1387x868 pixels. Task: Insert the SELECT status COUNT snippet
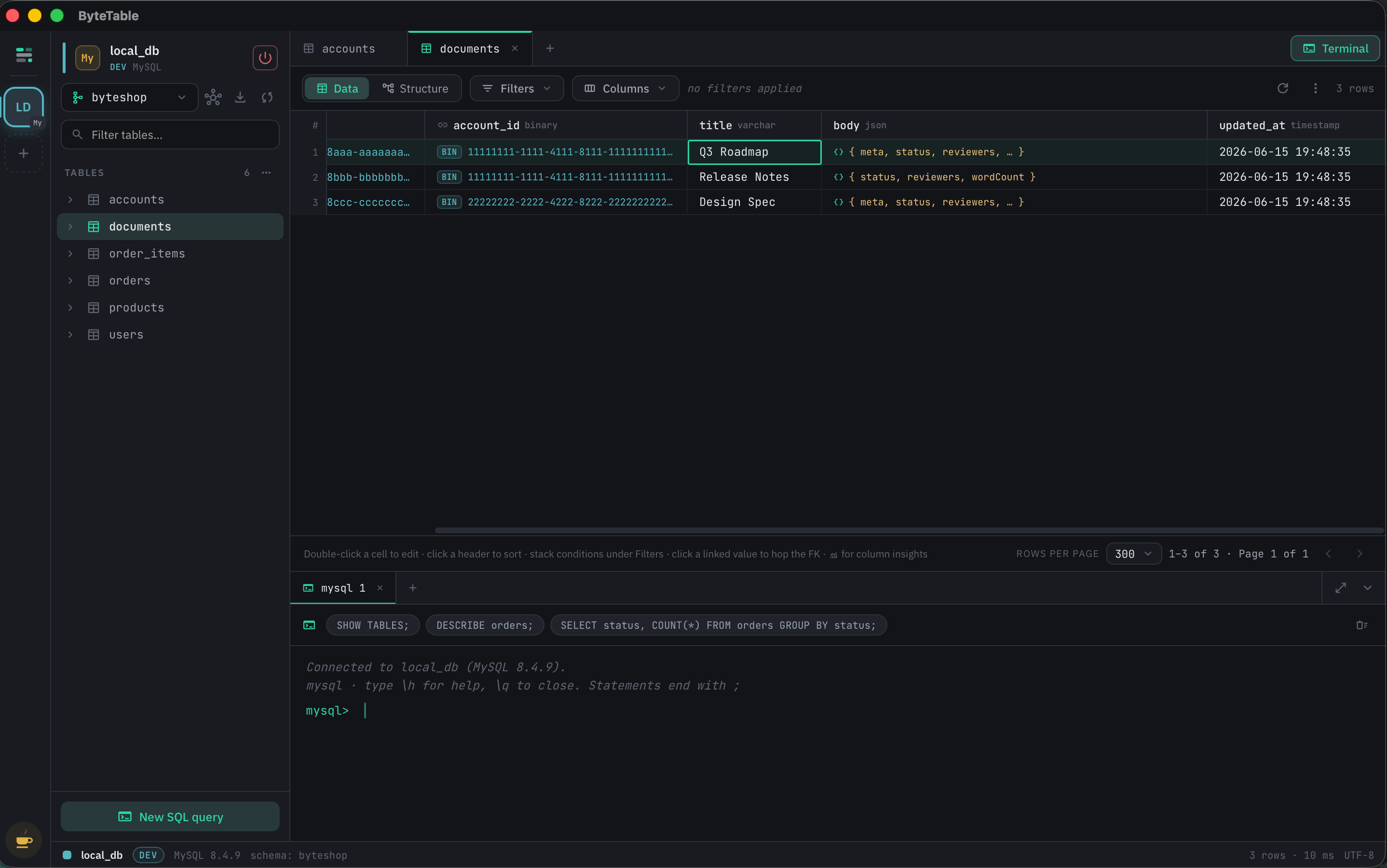coord(718,625)
